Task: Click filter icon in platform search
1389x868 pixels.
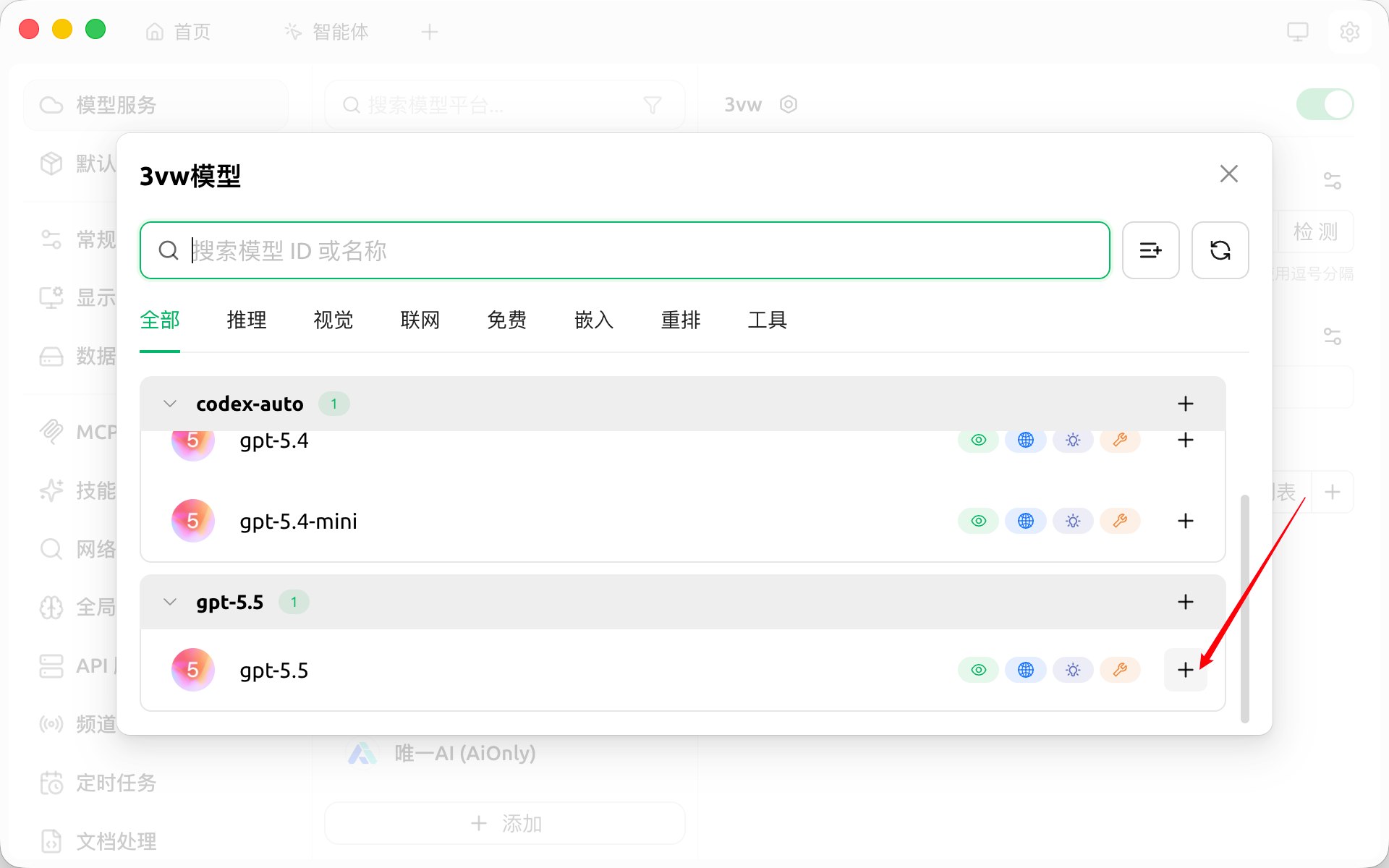Action: tap(652, 105)
